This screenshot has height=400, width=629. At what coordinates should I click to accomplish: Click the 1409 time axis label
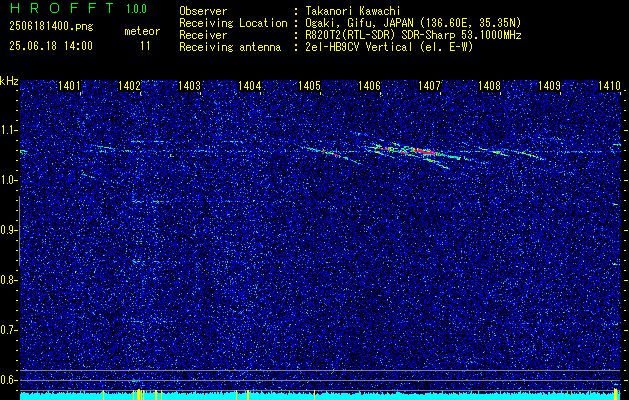(x=549, y=85)
